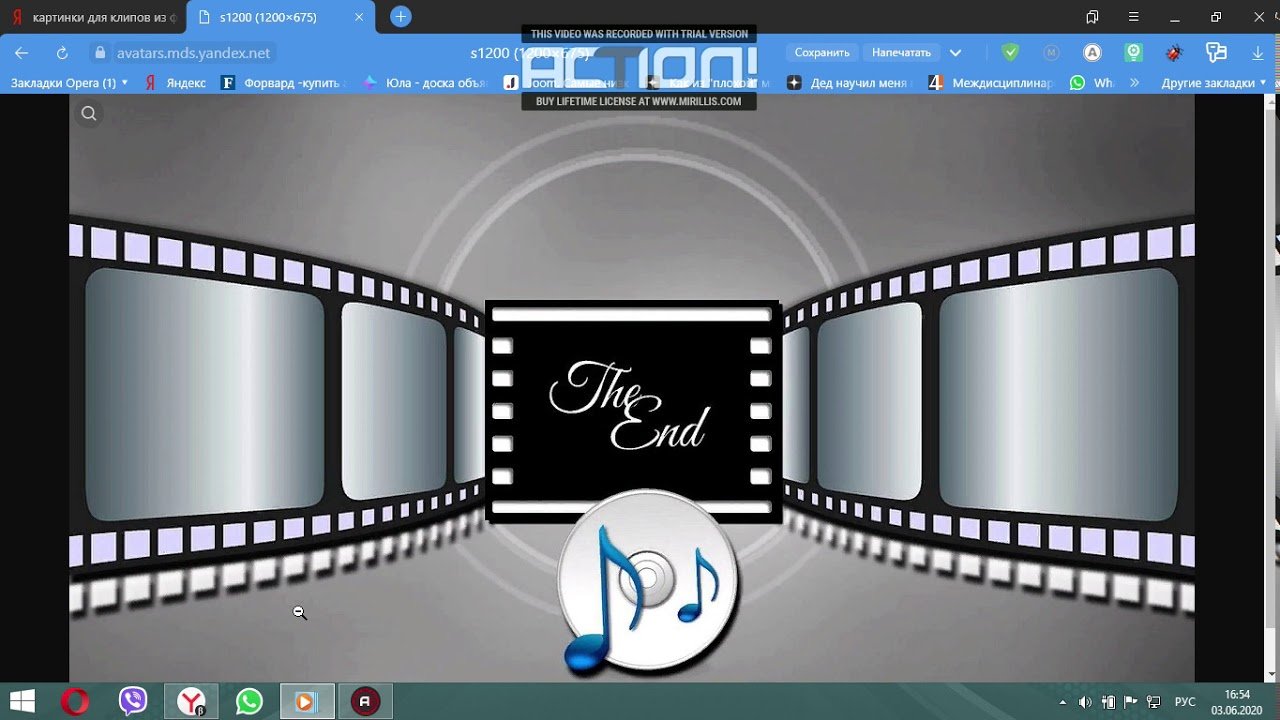Show hidden bookmarks with double chevron

pos(1134,83)
